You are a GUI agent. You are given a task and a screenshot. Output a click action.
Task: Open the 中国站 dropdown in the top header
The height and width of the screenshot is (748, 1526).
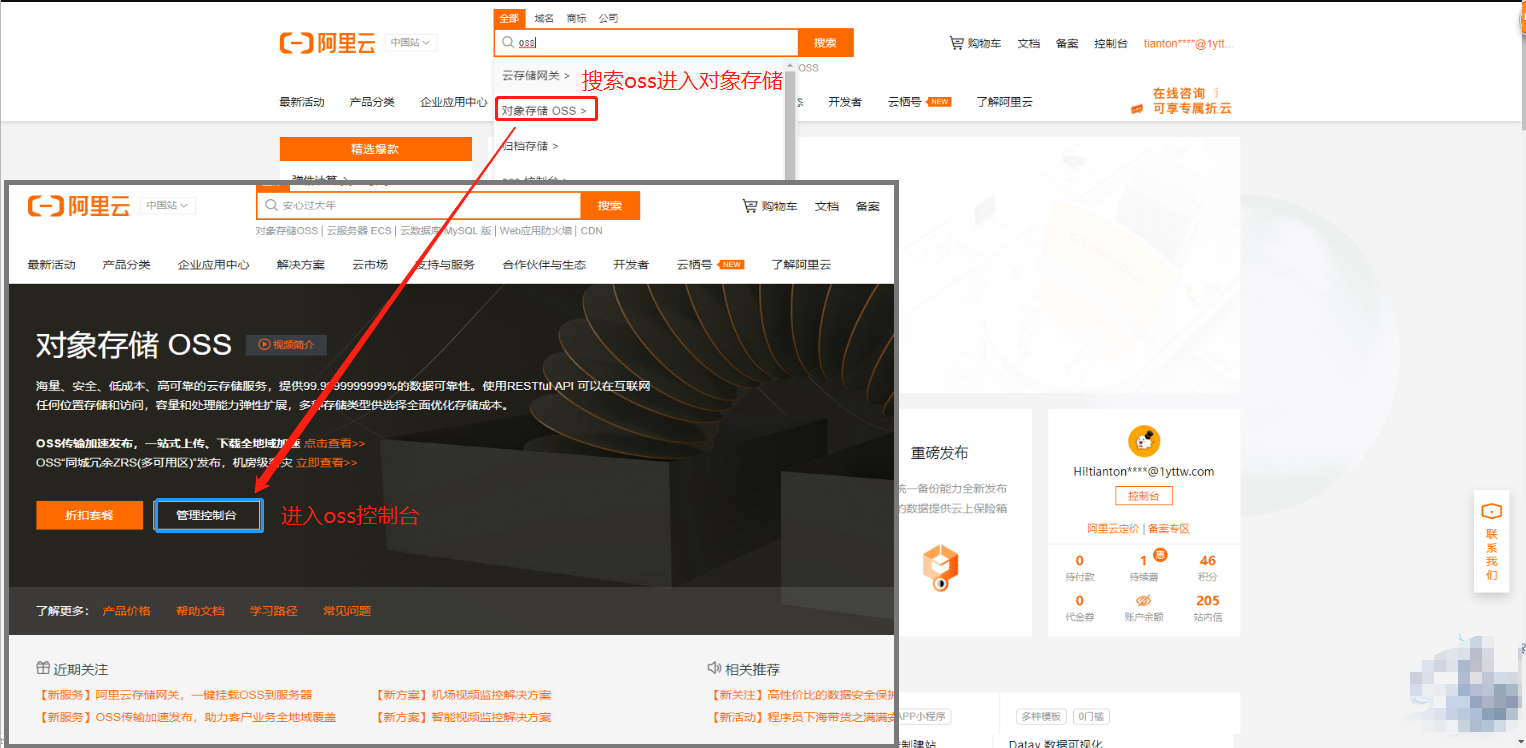[x=410, y=43]
